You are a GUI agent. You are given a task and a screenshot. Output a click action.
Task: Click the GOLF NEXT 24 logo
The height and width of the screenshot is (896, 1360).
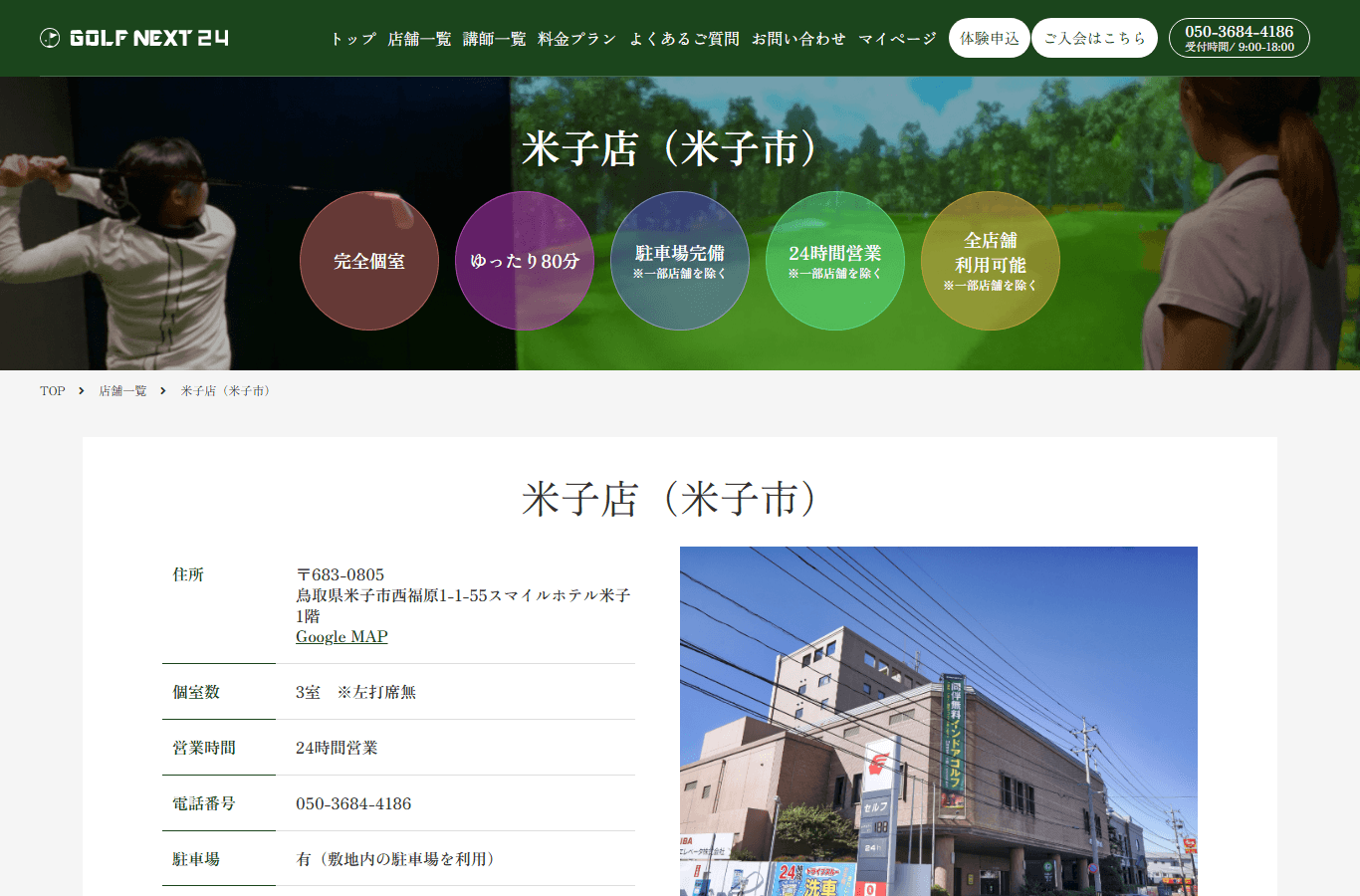coord(134,38)
